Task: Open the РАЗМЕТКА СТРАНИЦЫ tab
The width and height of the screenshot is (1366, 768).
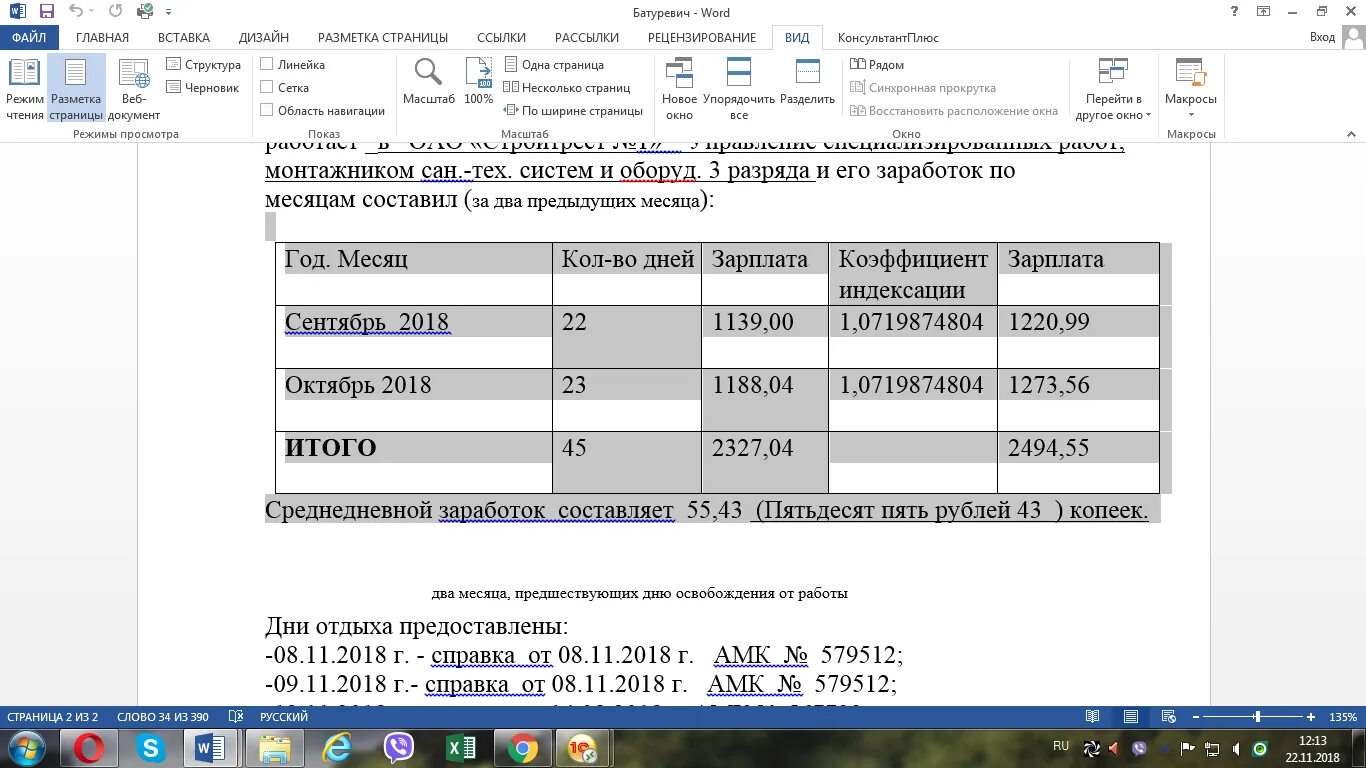Action: coord(383,38)
